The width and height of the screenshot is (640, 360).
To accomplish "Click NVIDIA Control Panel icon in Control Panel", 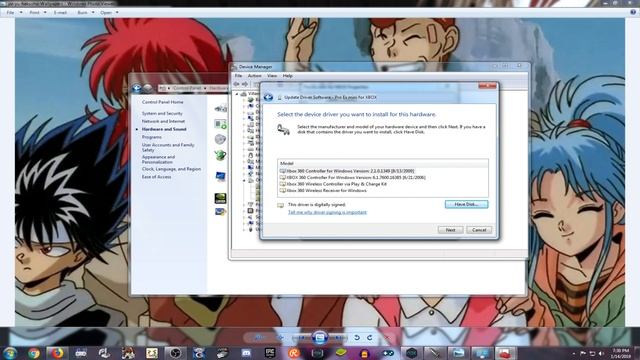I will click(220, 198).
